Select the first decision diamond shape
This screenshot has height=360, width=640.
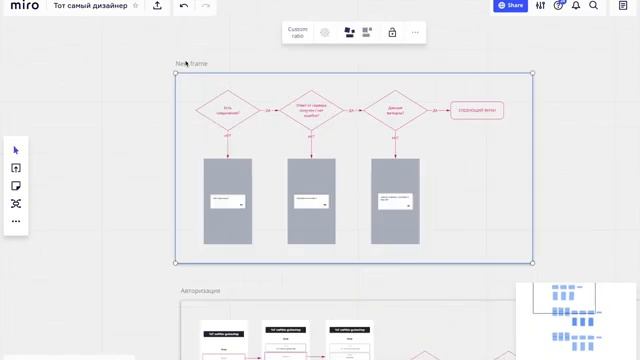click(228, 110)
